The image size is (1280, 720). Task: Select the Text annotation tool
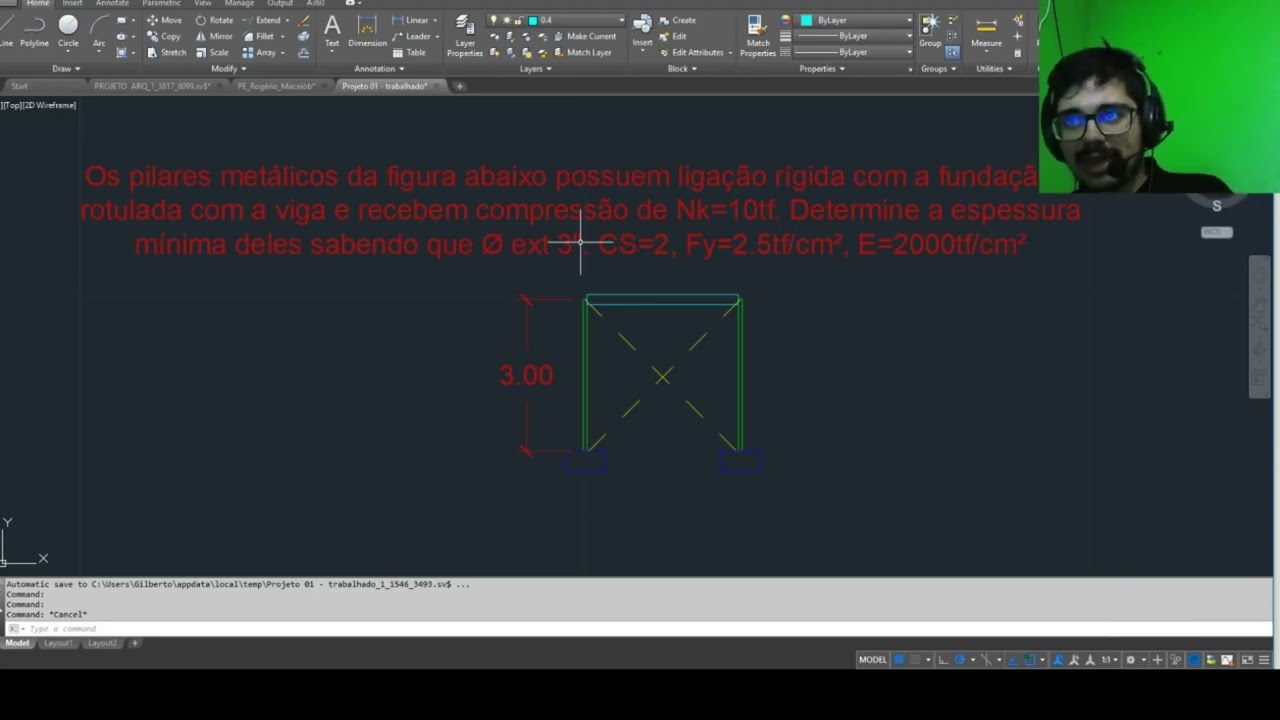[x=332, y=30]
